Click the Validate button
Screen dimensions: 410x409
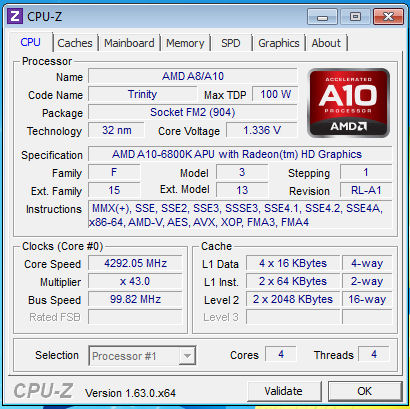284,391
